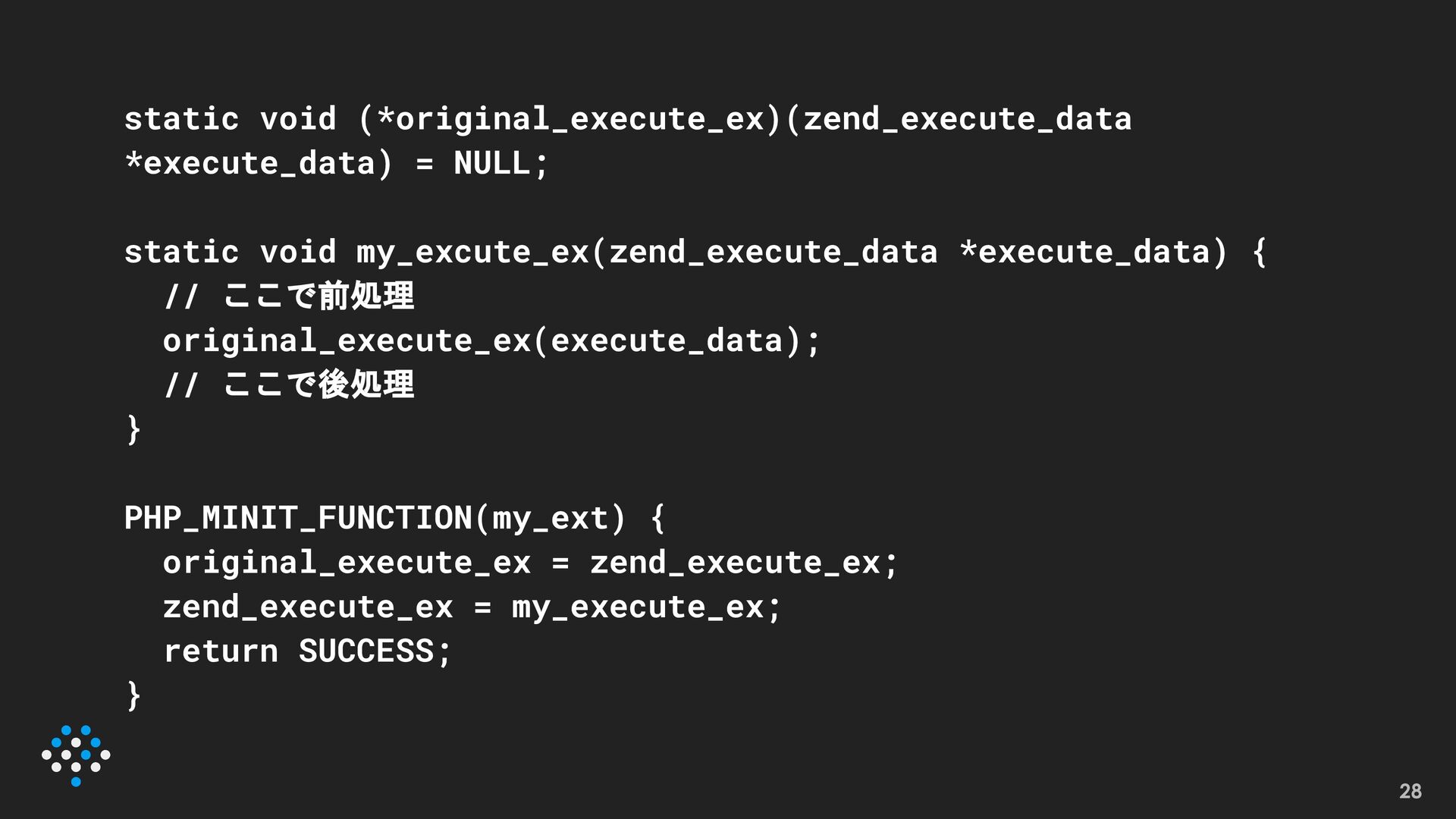Click the zend_execute_data type in first line
1456x819 pixels.
click(968, 119)
